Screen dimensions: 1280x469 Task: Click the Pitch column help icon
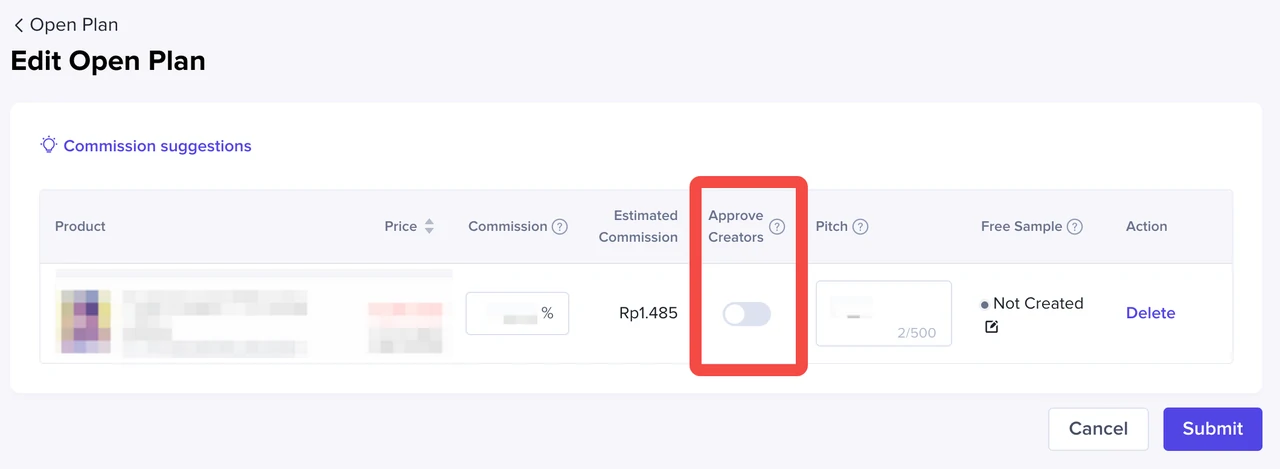point(860,227)
